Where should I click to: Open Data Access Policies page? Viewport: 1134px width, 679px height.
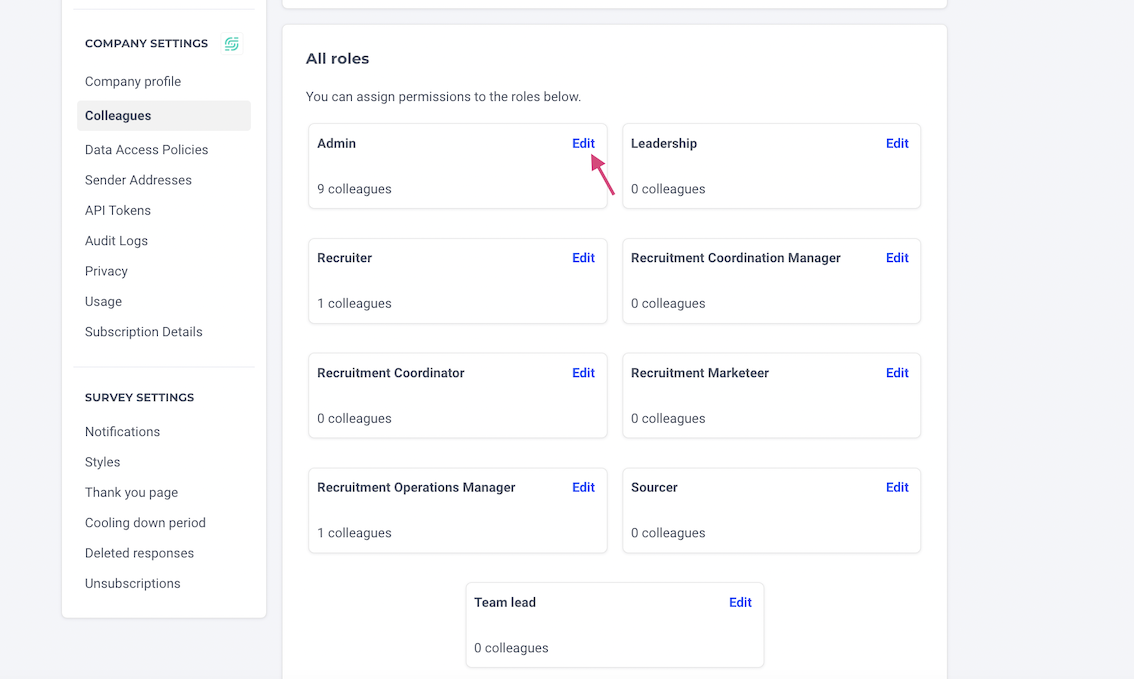coord(147,150)
